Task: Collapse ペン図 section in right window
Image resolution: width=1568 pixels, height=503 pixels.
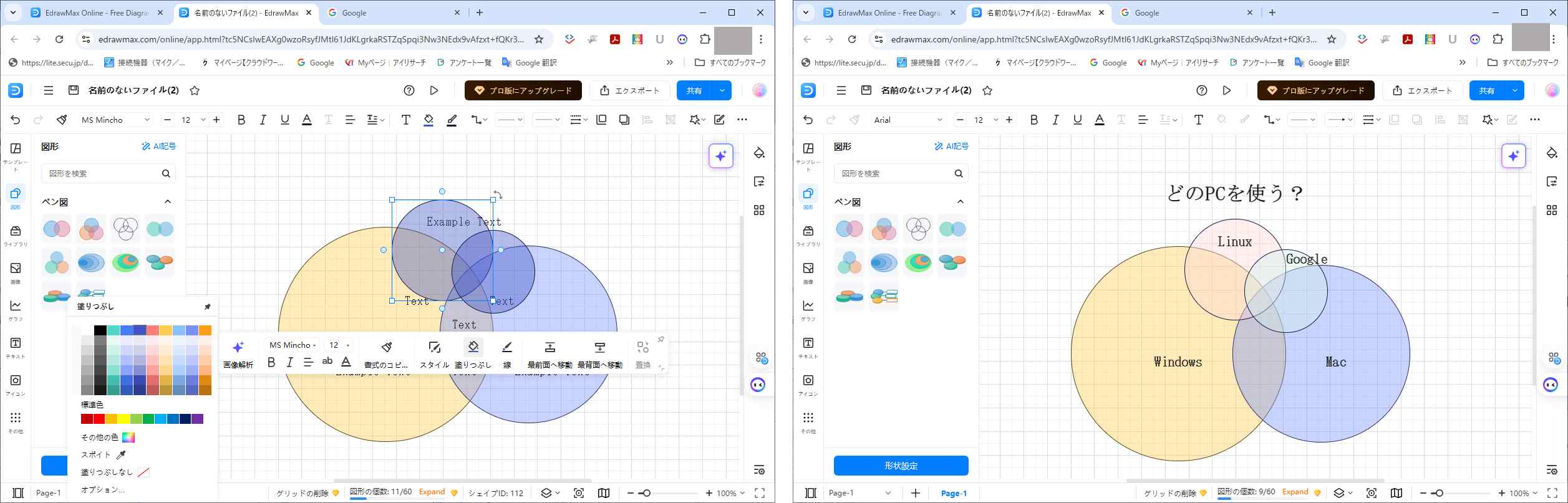Action: 960,202
